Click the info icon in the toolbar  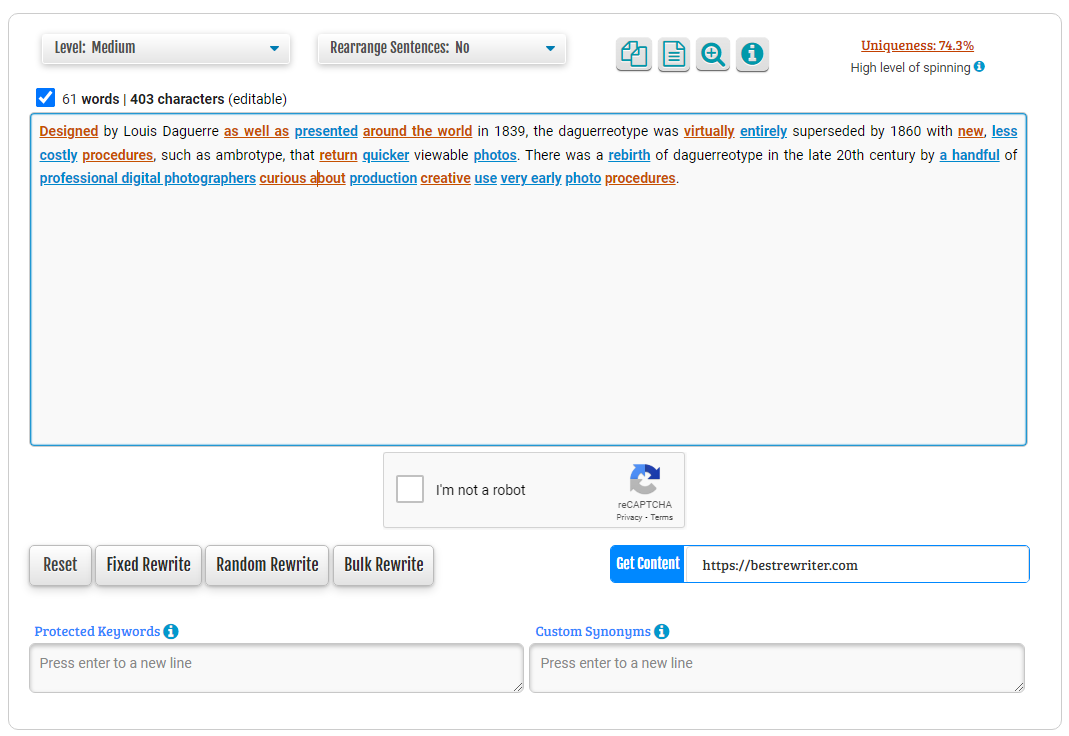752,54
